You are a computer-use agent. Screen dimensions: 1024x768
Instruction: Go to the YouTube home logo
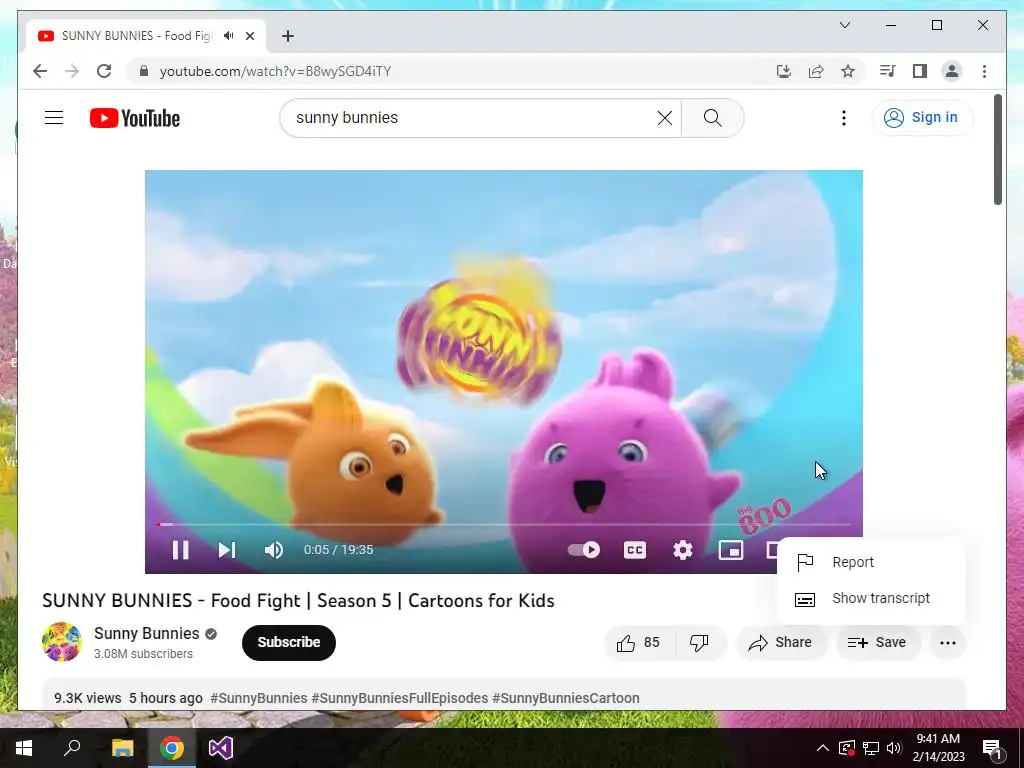(135, 118)
